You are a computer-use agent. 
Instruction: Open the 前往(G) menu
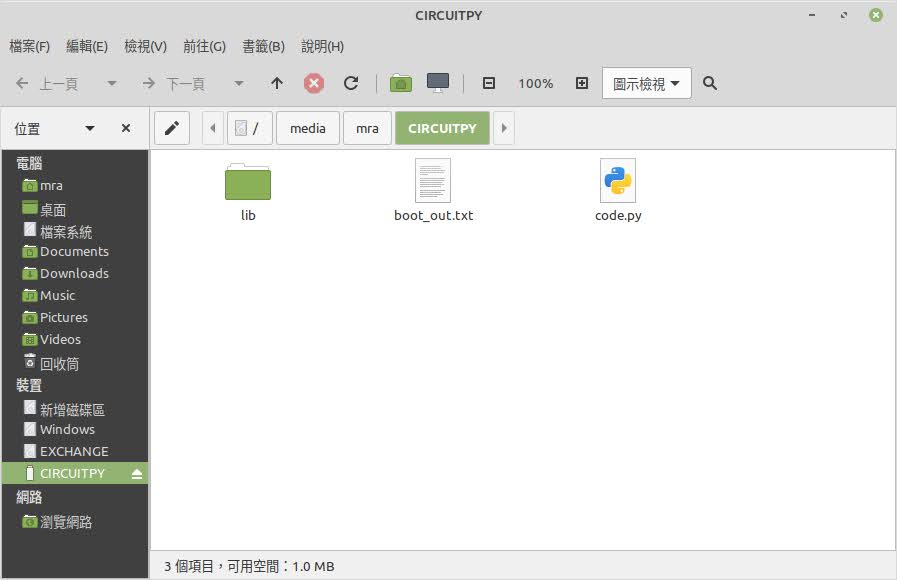point(204,46)
